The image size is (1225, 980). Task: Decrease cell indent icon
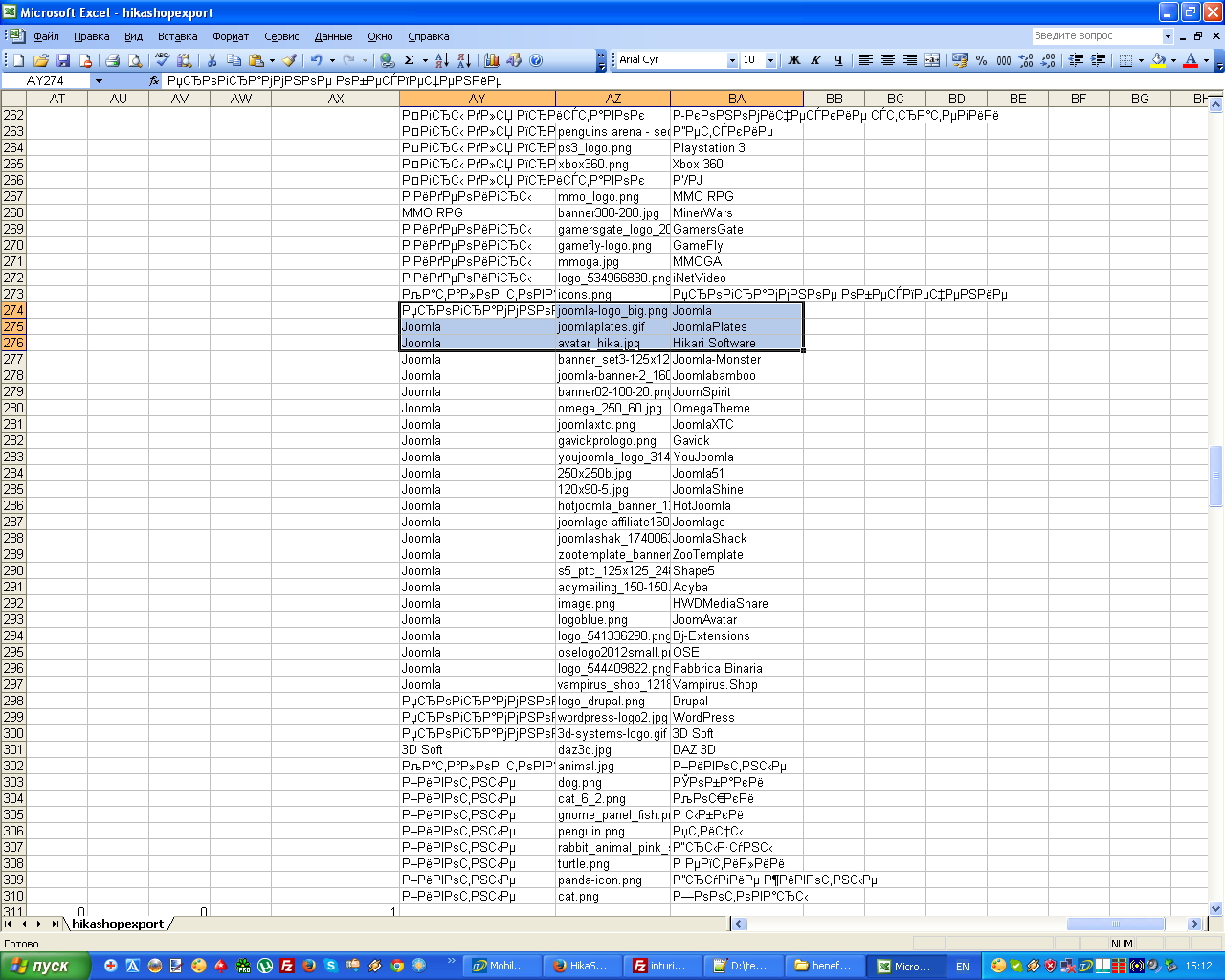pyautogui.click(x=1076, y=60)
